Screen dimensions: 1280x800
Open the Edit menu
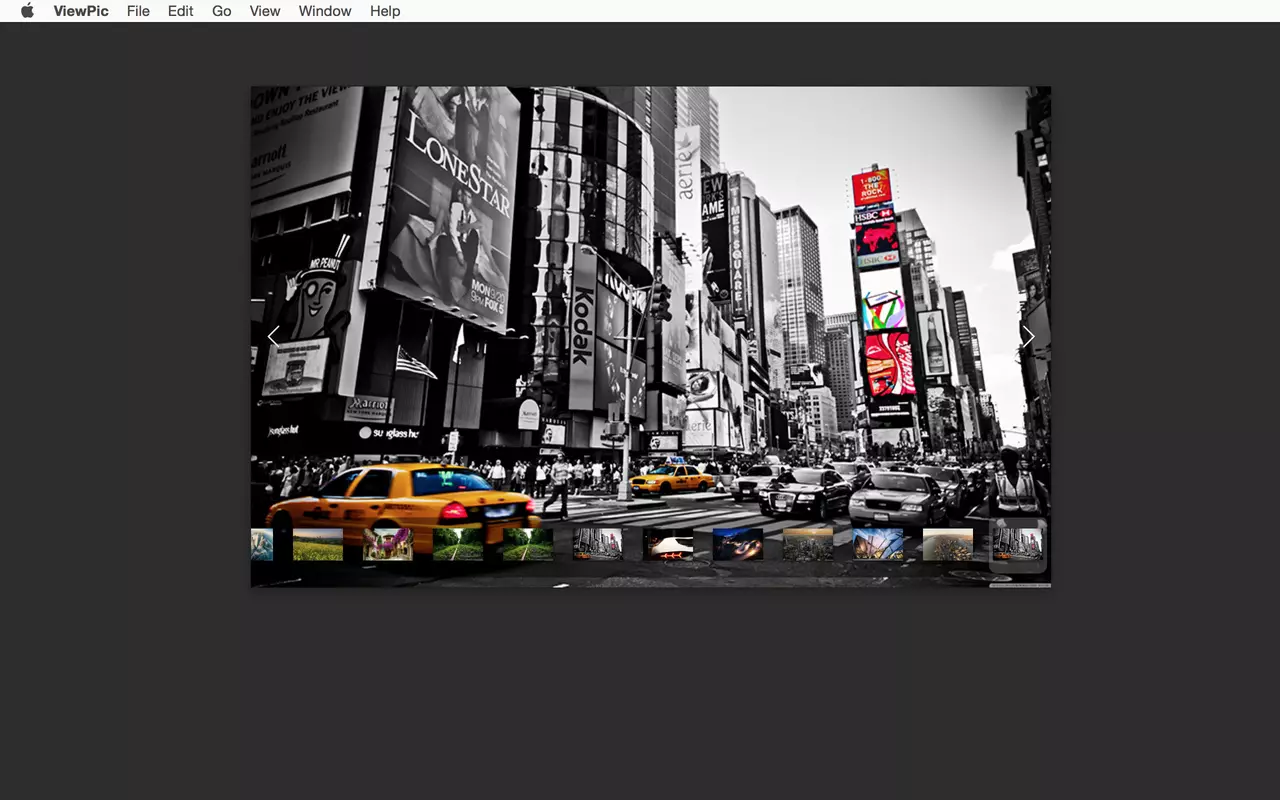(x=181, y=11)
